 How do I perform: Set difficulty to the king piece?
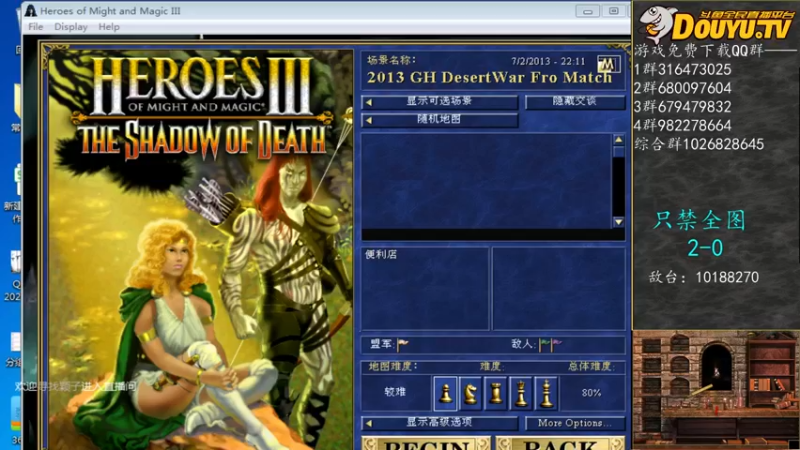pyautogui.click(x=546, y=393)
